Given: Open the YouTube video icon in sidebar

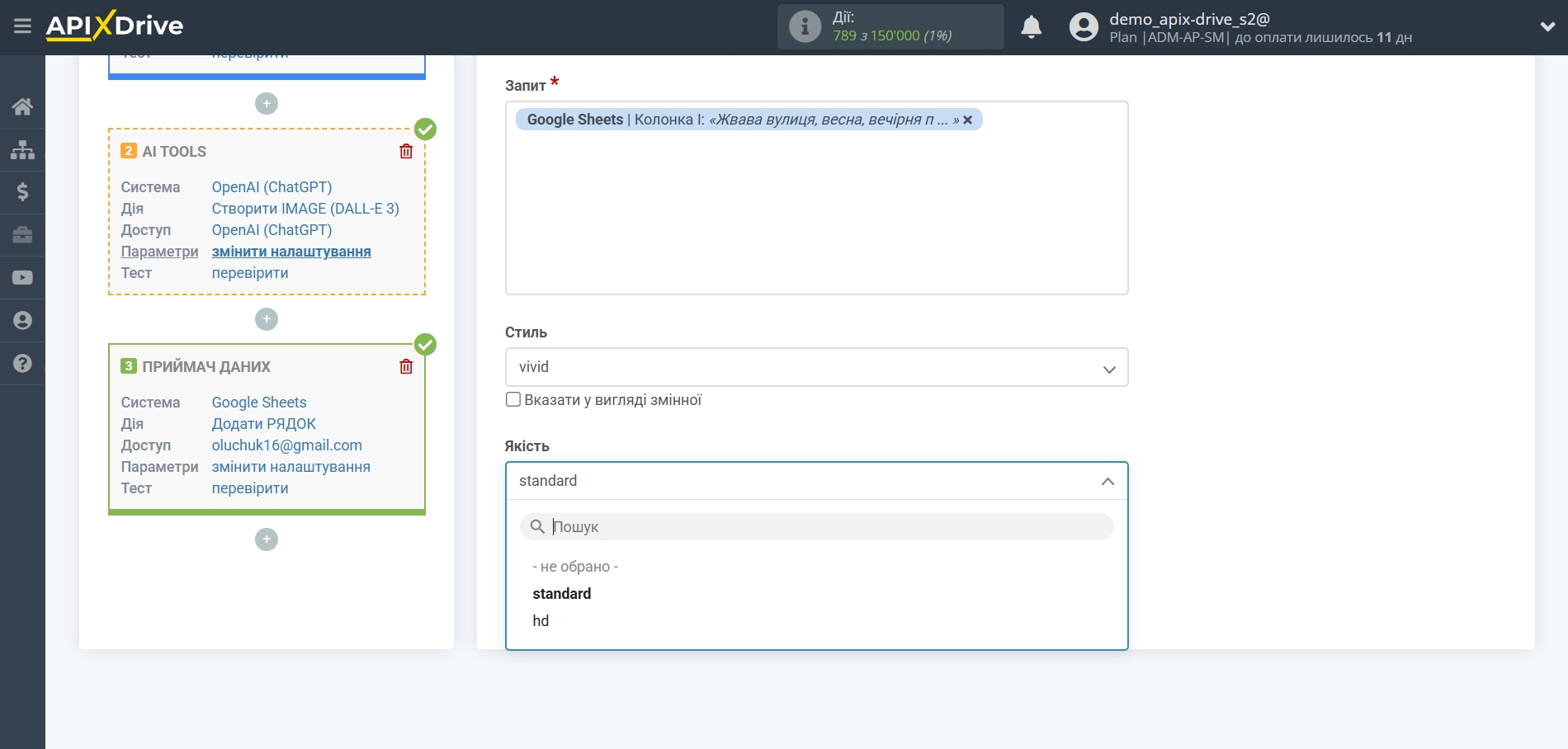Looking at the screenshot, I should pyautogui.click(x=22, y=278).
